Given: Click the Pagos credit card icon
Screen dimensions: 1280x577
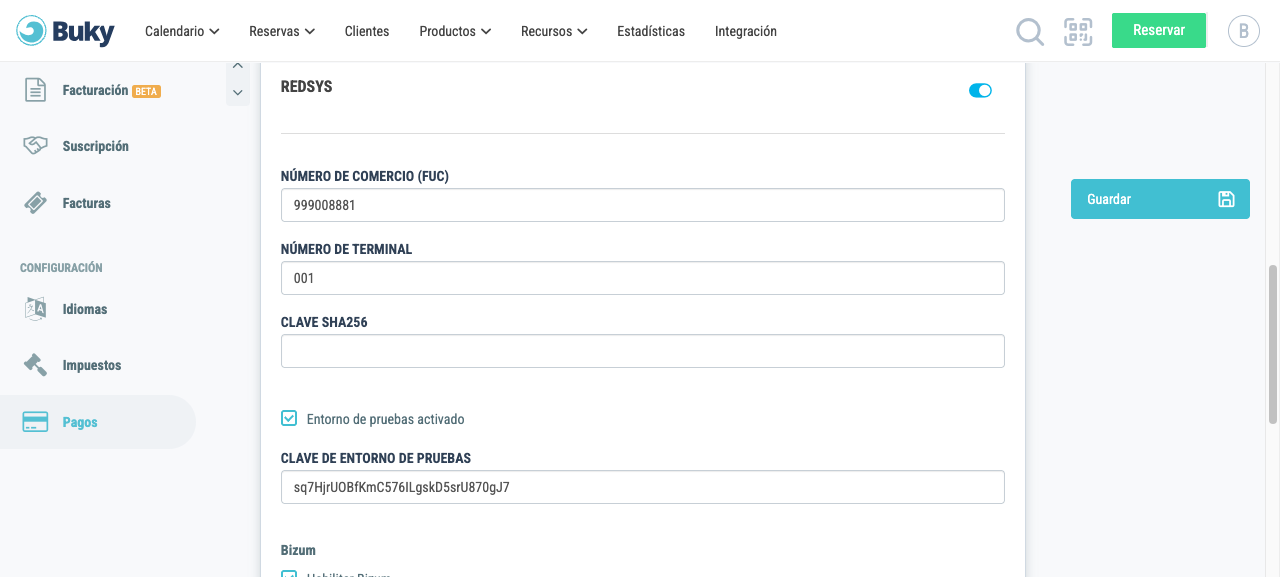Looking at the screenshot, I should 35,422.
